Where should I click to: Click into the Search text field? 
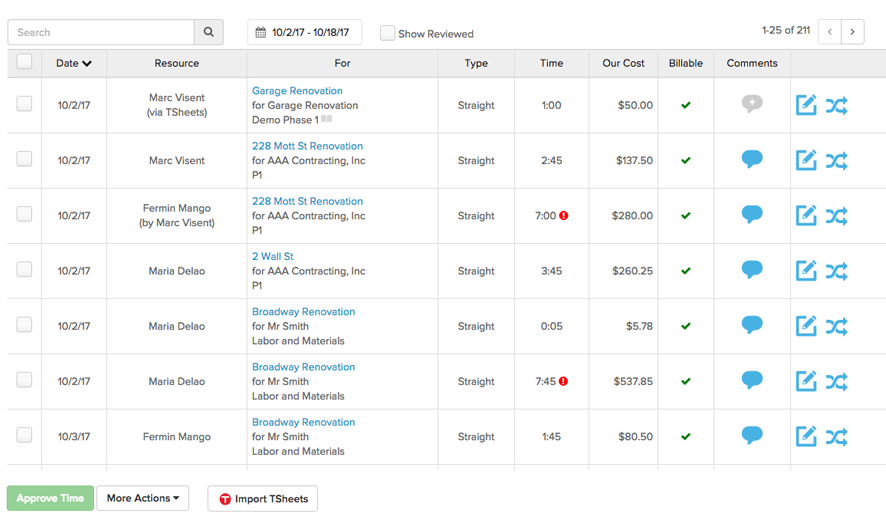click(100, 32)
